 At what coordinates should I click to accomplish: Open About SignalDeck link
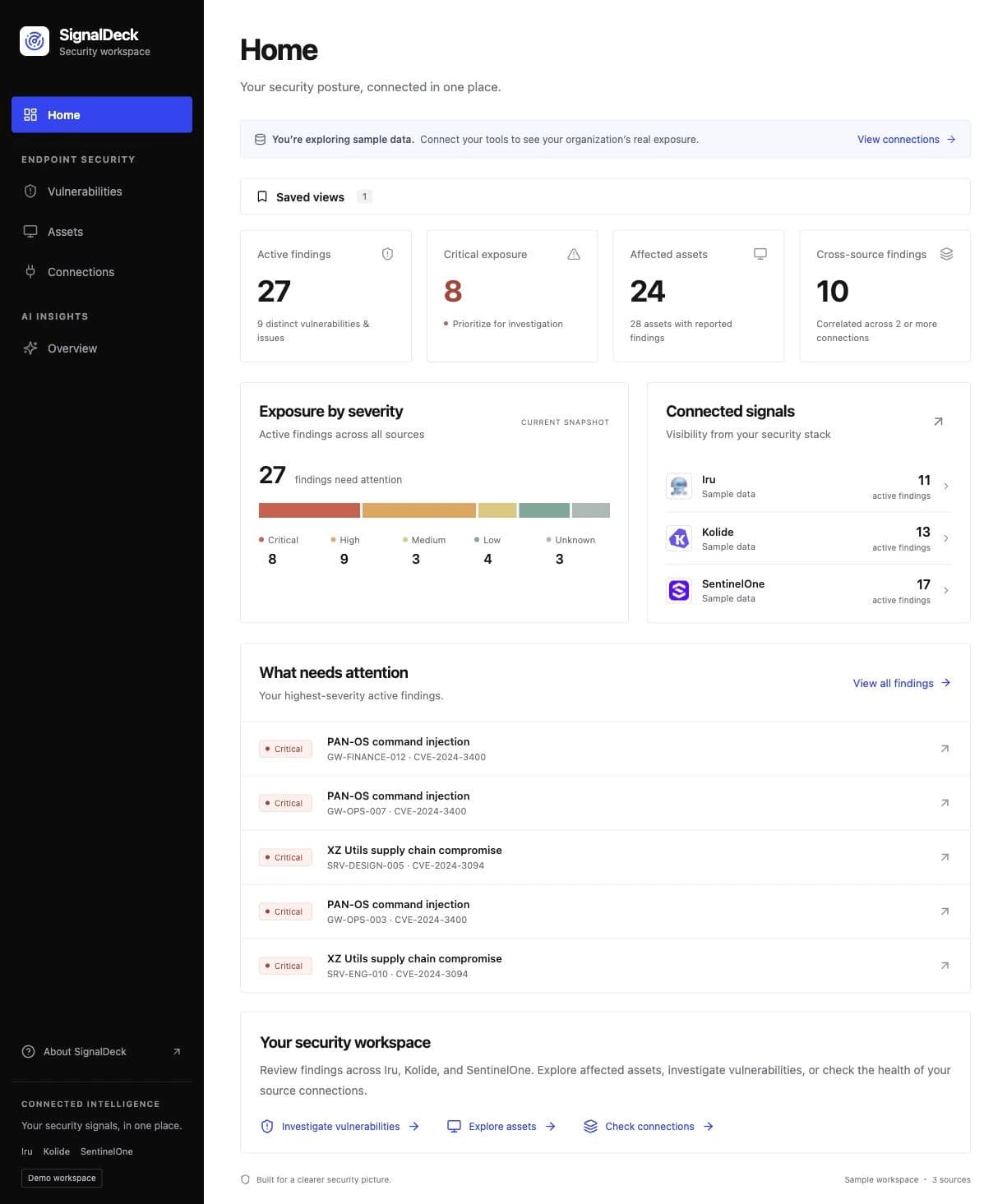click(x=102, y=1052)
